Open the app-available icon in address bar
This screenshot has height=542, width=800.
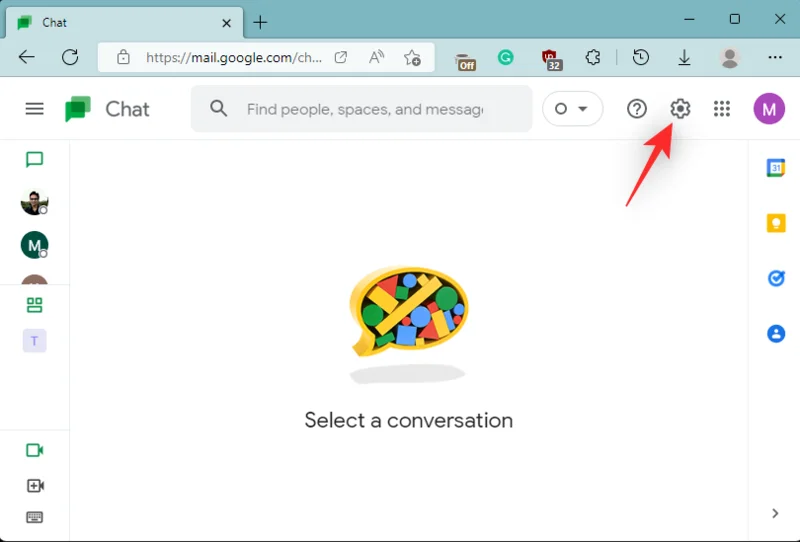tap(340, 57)
